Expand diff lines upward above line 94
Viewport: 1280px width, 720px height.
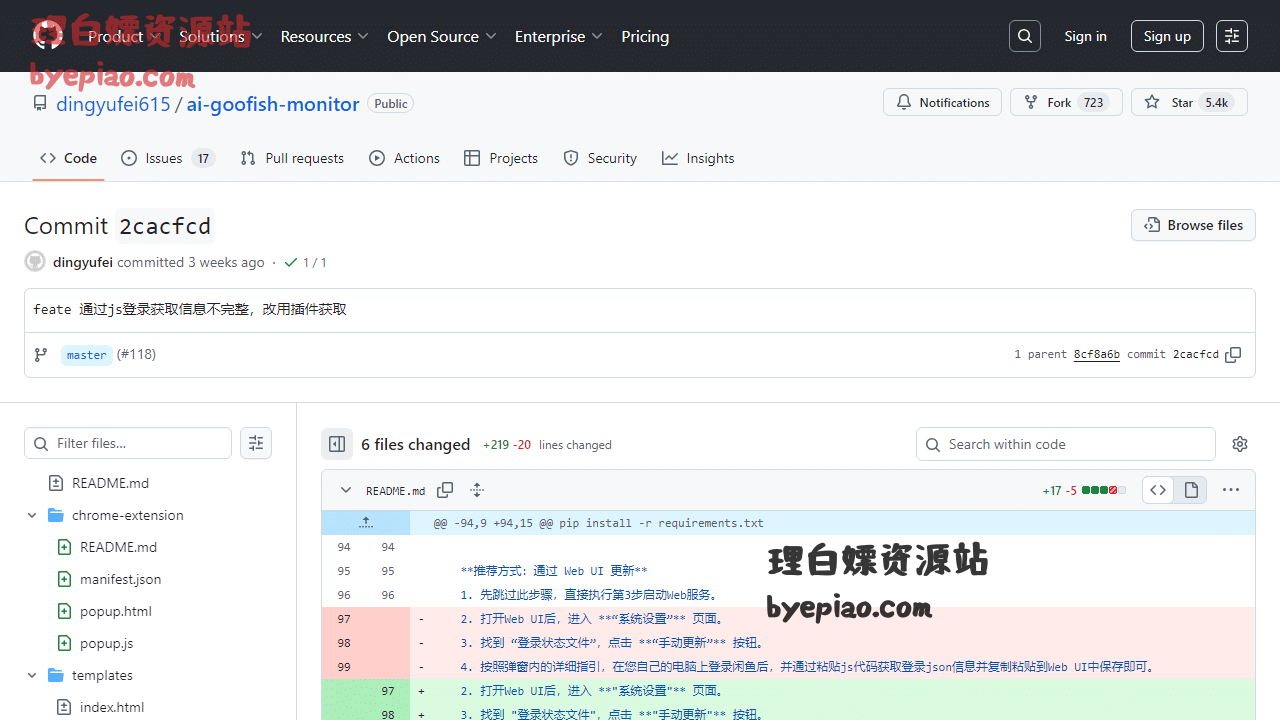click(x=366, y=522)
